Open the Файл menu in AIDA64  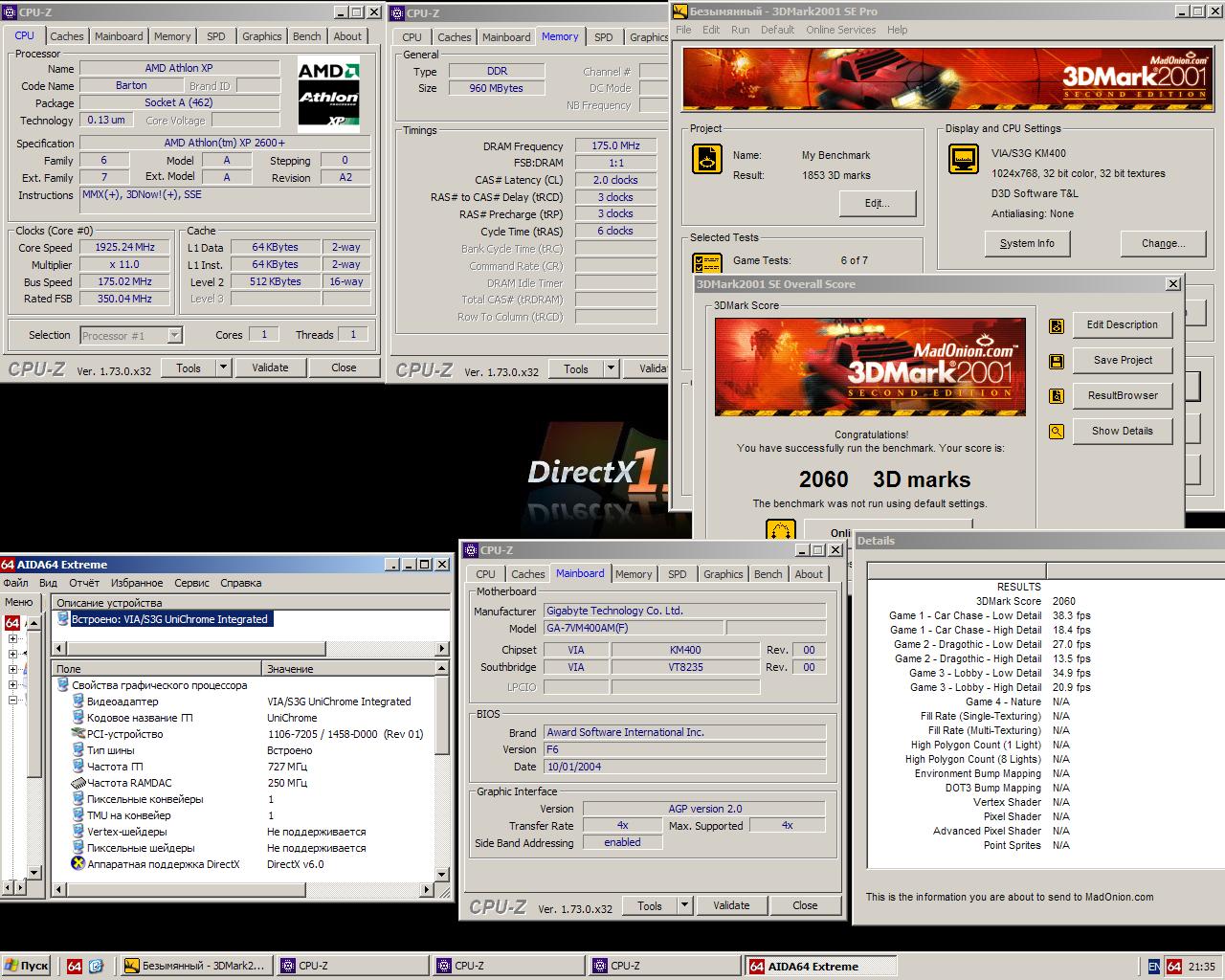(15, 583)
